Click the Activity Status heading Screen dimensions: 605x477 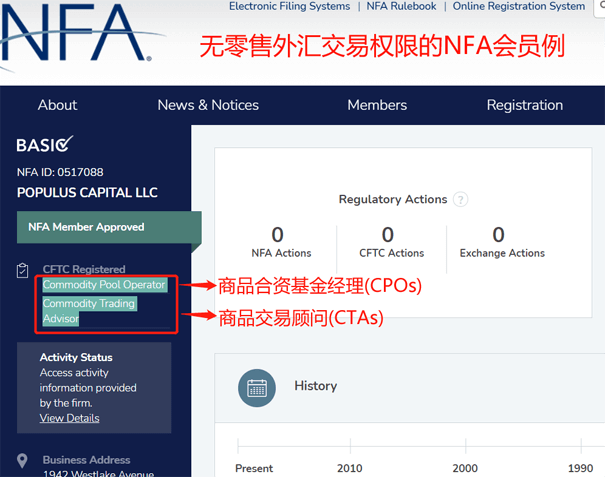pos(76,357)
